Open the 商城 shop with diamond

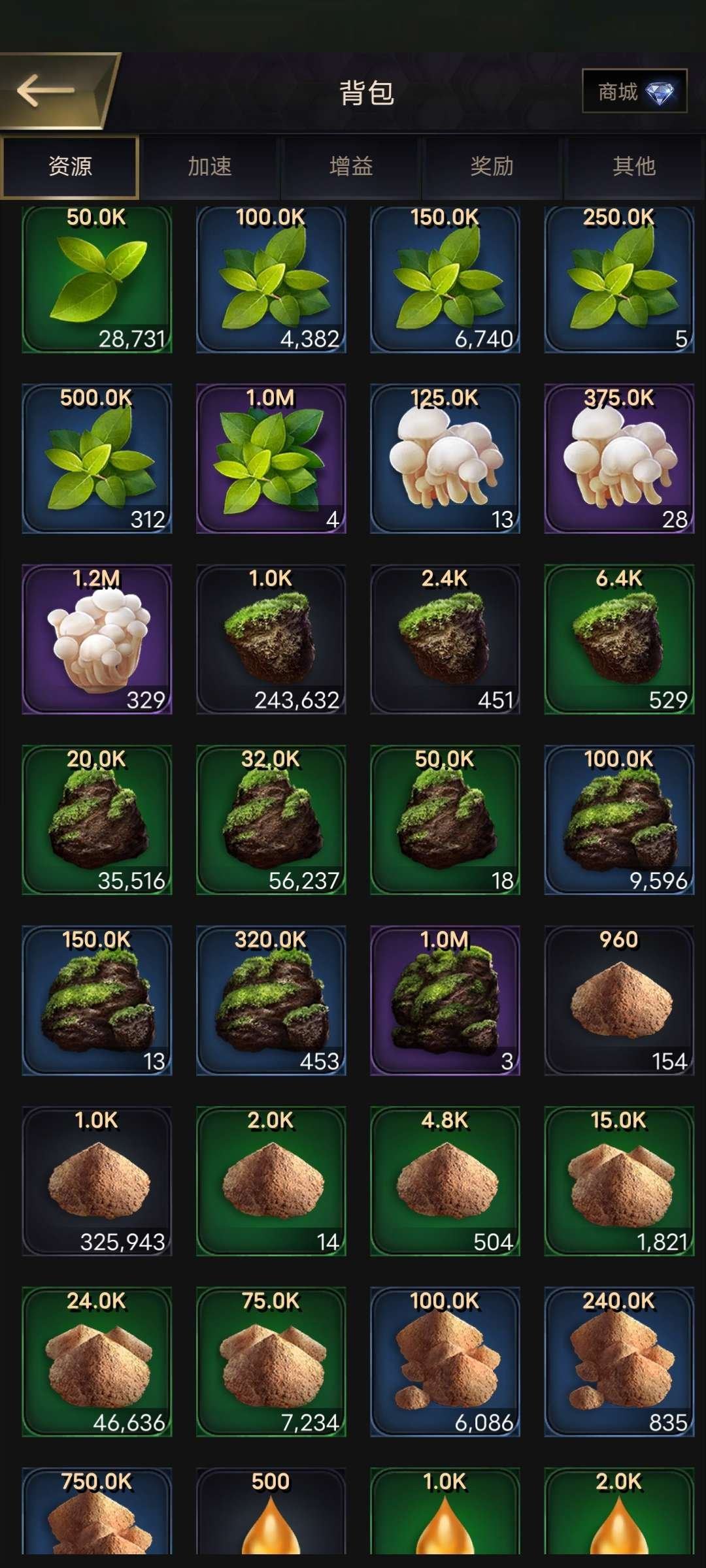(x=634, y=91)
